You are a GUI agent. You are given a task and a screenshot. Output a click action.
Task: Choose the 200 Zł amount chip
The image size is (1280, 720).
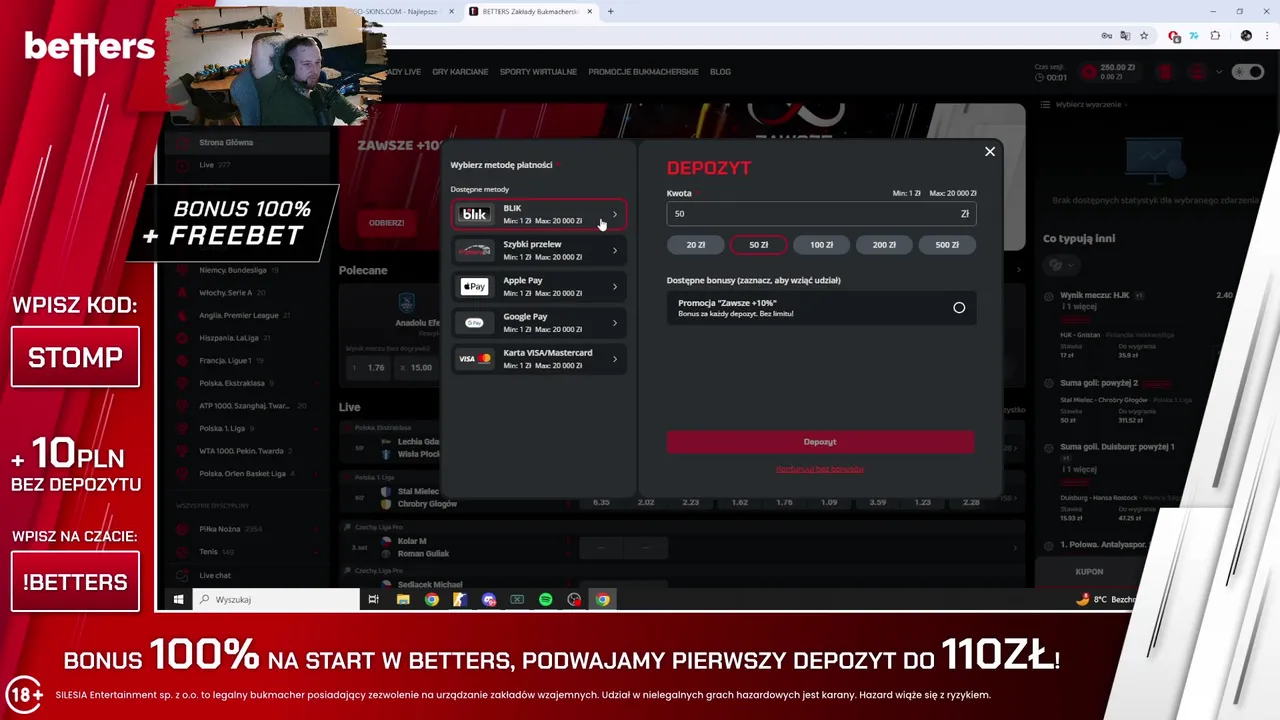[x=884, y=245]
